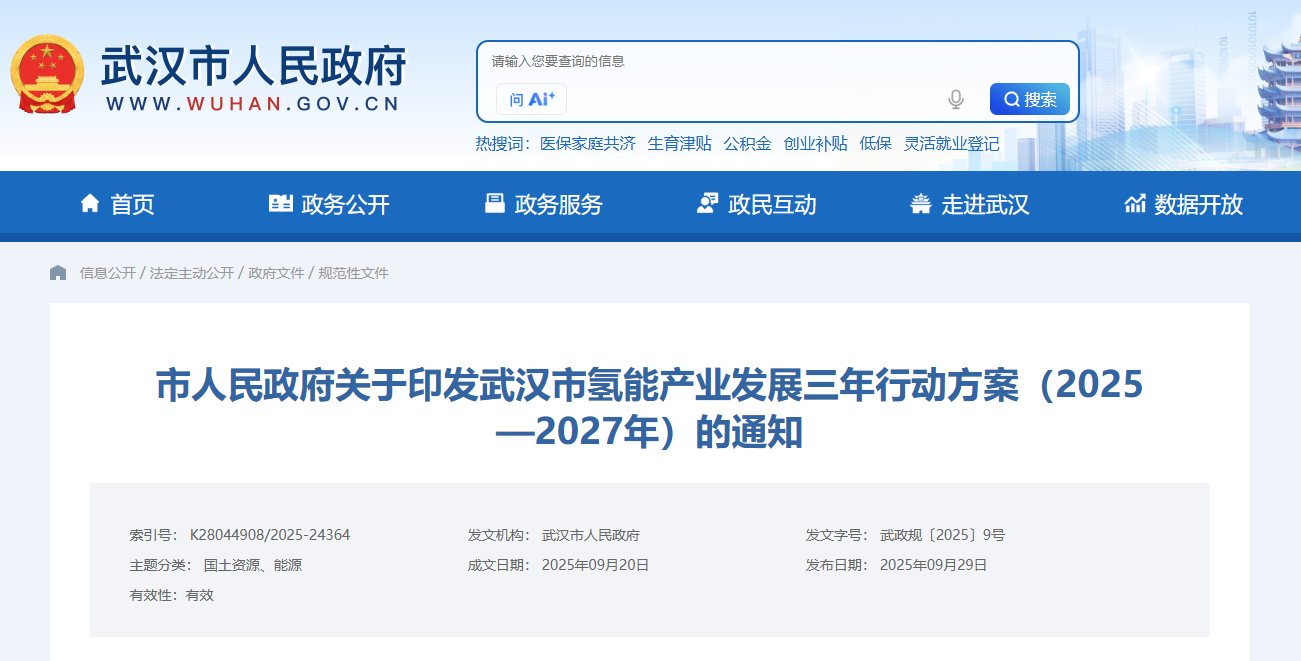Open the 政务服务 navigation menu item
The width and height of the screenshot is (1301, 661).
(558, 205)
